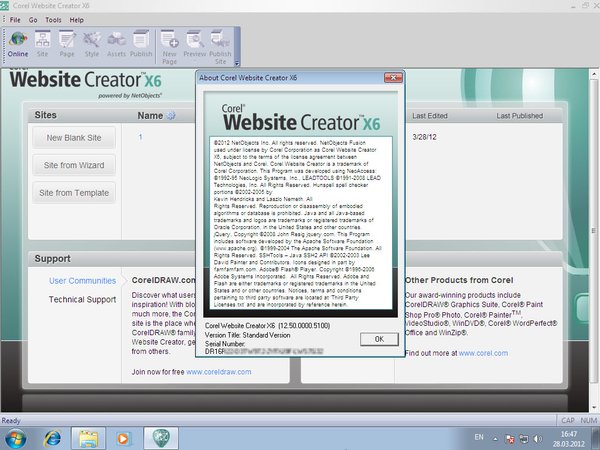Viewport: 600px width, 450px height.
Task: Select the Assets toolbar icon
Action: coord(116,44)
